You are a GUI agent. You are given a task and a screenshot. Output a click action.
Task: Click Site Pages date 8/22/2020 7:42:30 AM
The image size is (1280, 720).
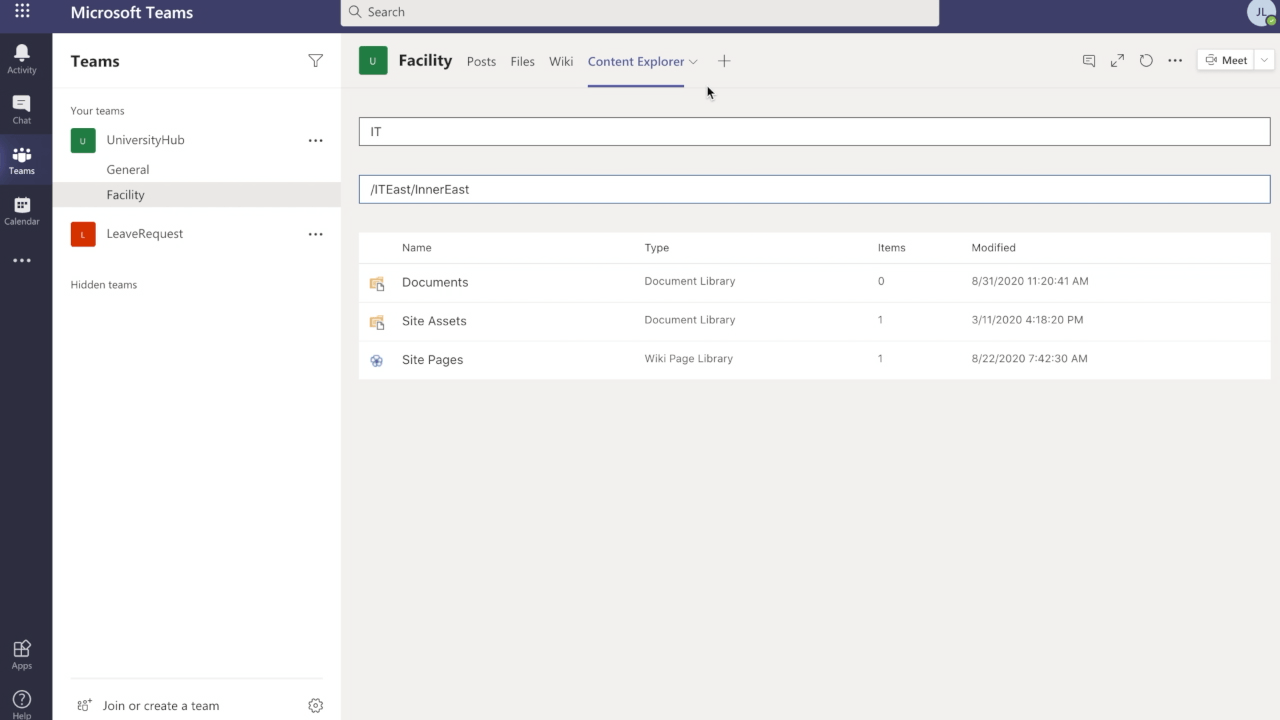pos(1029,359)
